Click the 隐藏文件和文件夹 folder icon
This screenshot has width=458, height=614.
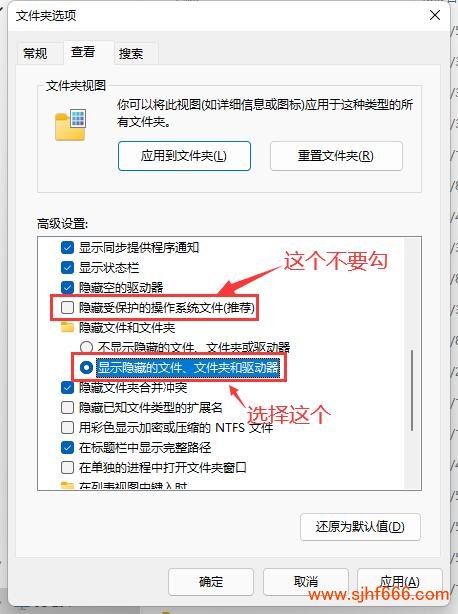[67, 327]
